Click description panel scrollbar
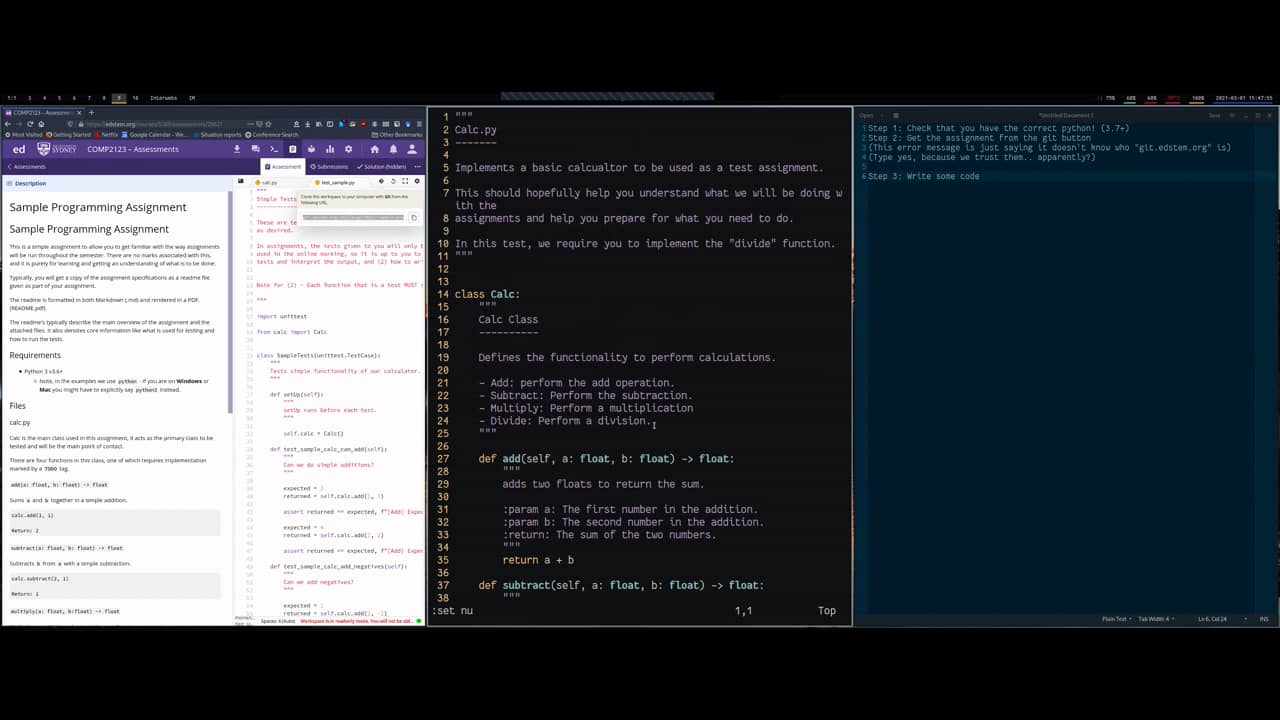The height and width of the screenshot is (720, 1280). [x=231, y=300]
